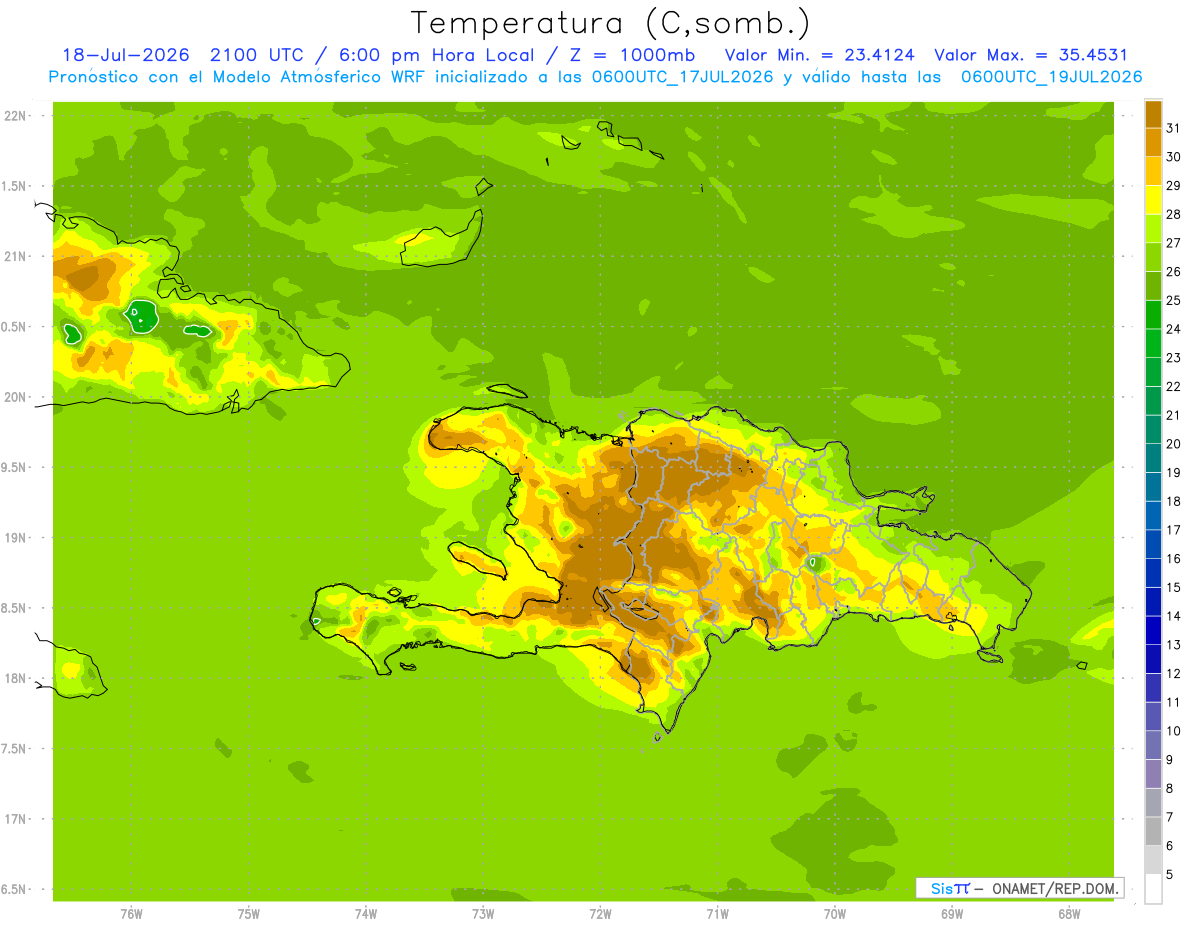Click the legend label '7'

1170,817
